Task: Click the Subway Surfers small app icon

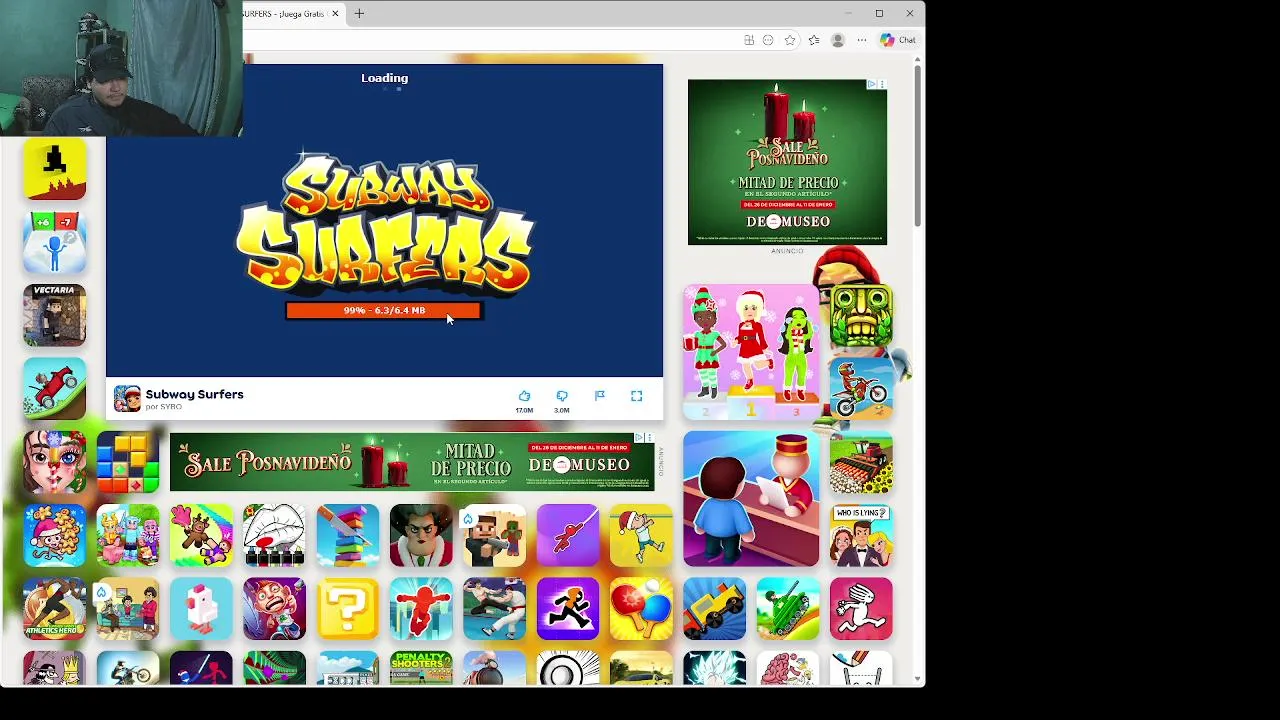Action: coord(127,398)
